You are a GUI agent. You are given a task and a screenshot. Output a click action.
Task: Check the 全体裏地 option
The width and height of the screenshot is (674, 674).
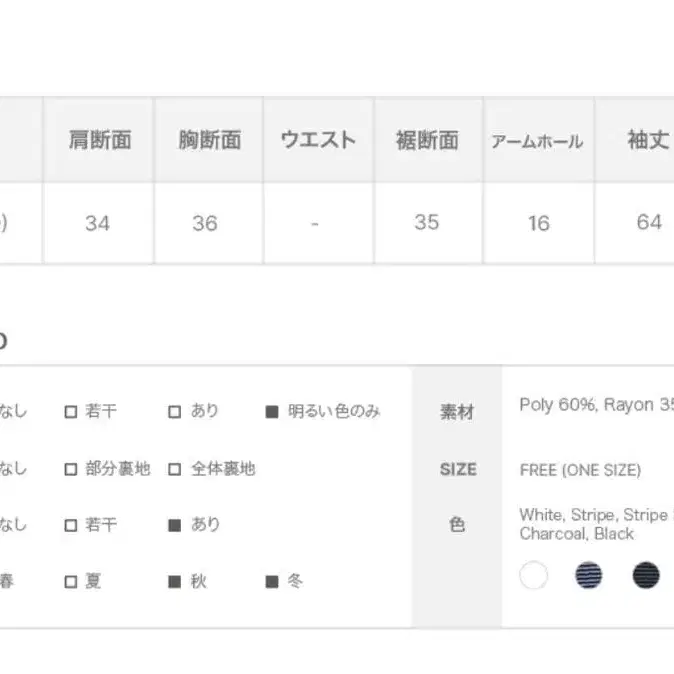point(175,469)
